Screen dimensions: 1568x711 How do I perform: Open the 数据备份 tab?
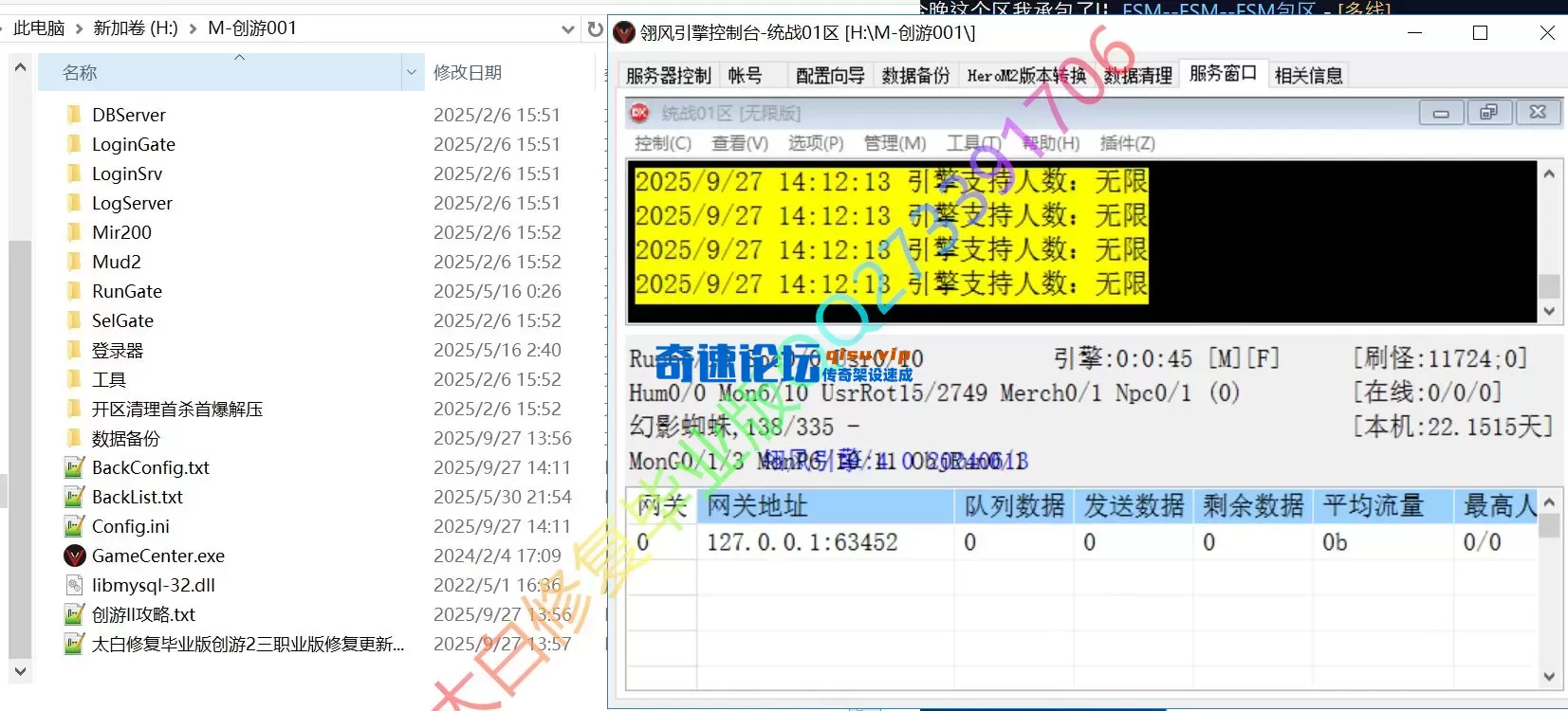tap(915, 76)
